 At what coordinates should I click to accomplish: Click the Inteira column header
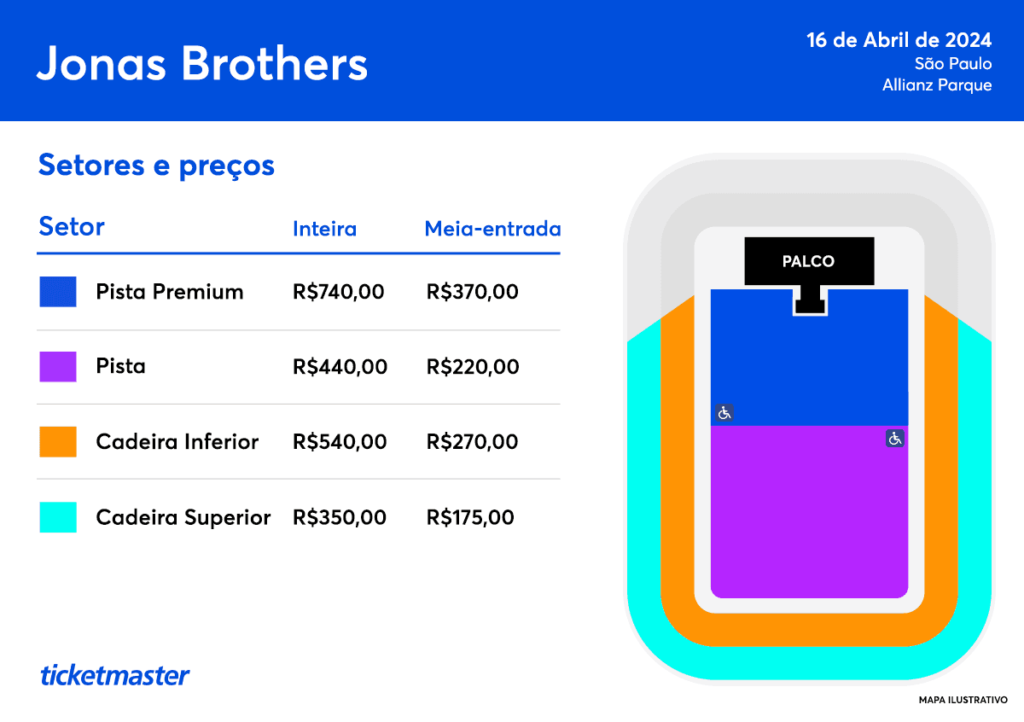[x=324, y=229]
